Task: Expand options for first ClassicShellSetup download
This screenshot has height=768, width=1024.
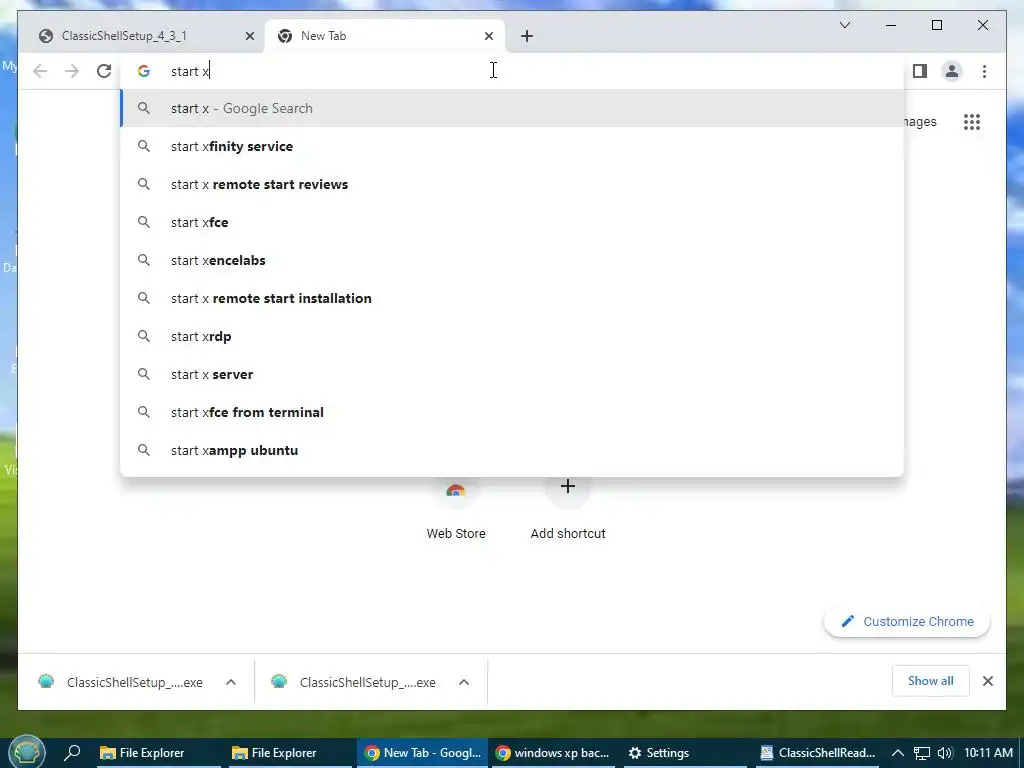Action: [231, 682]
